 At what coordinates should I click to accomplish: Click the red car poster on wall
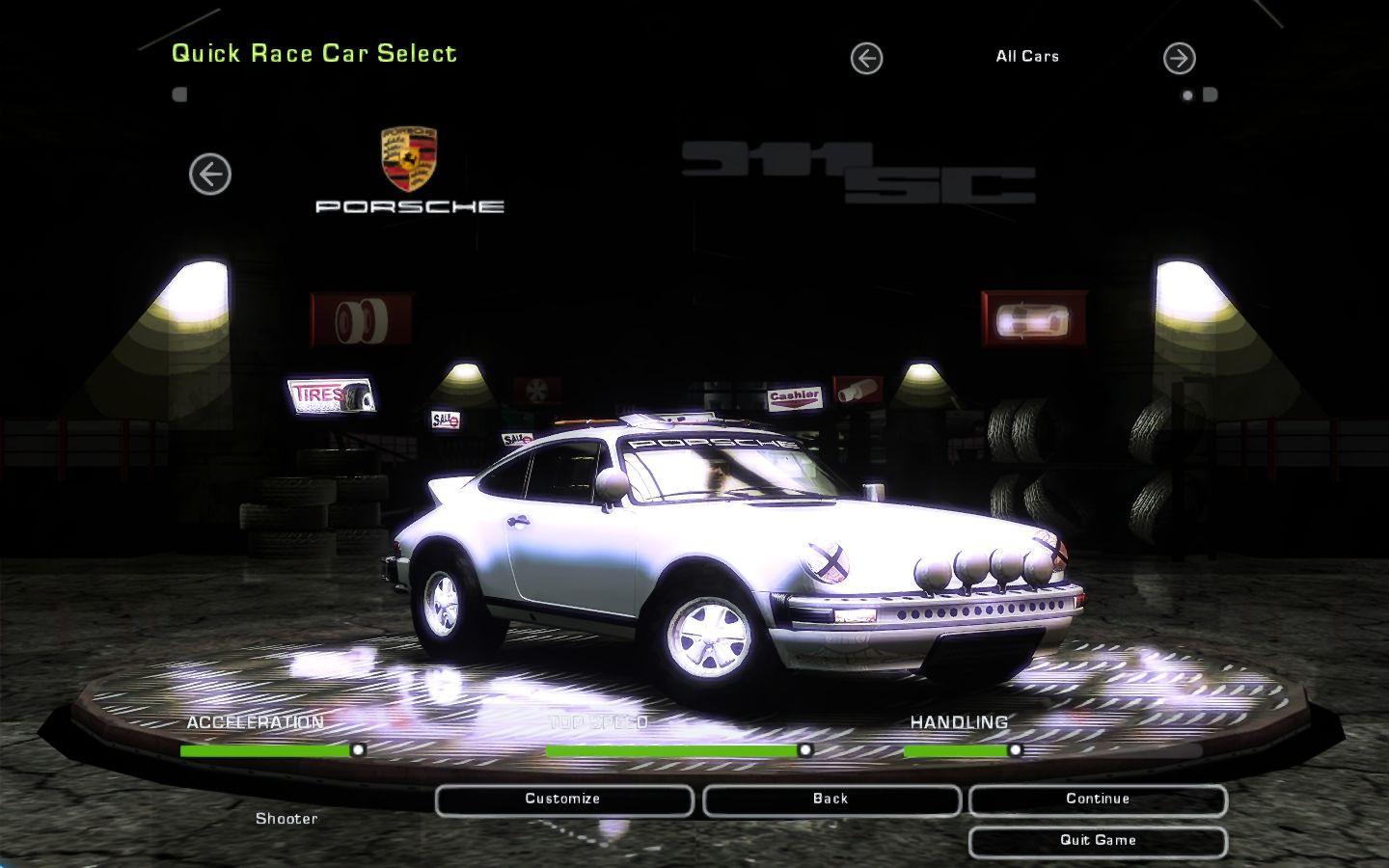click(1034, 318)
